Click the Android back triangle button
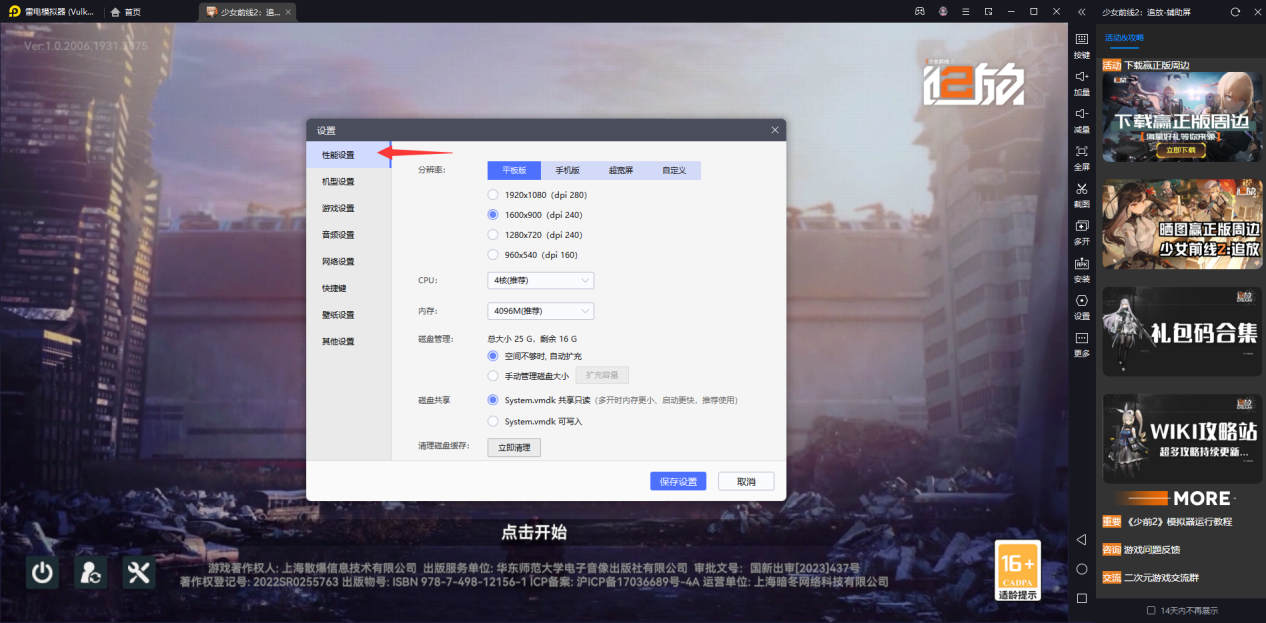 point(1081,539)
